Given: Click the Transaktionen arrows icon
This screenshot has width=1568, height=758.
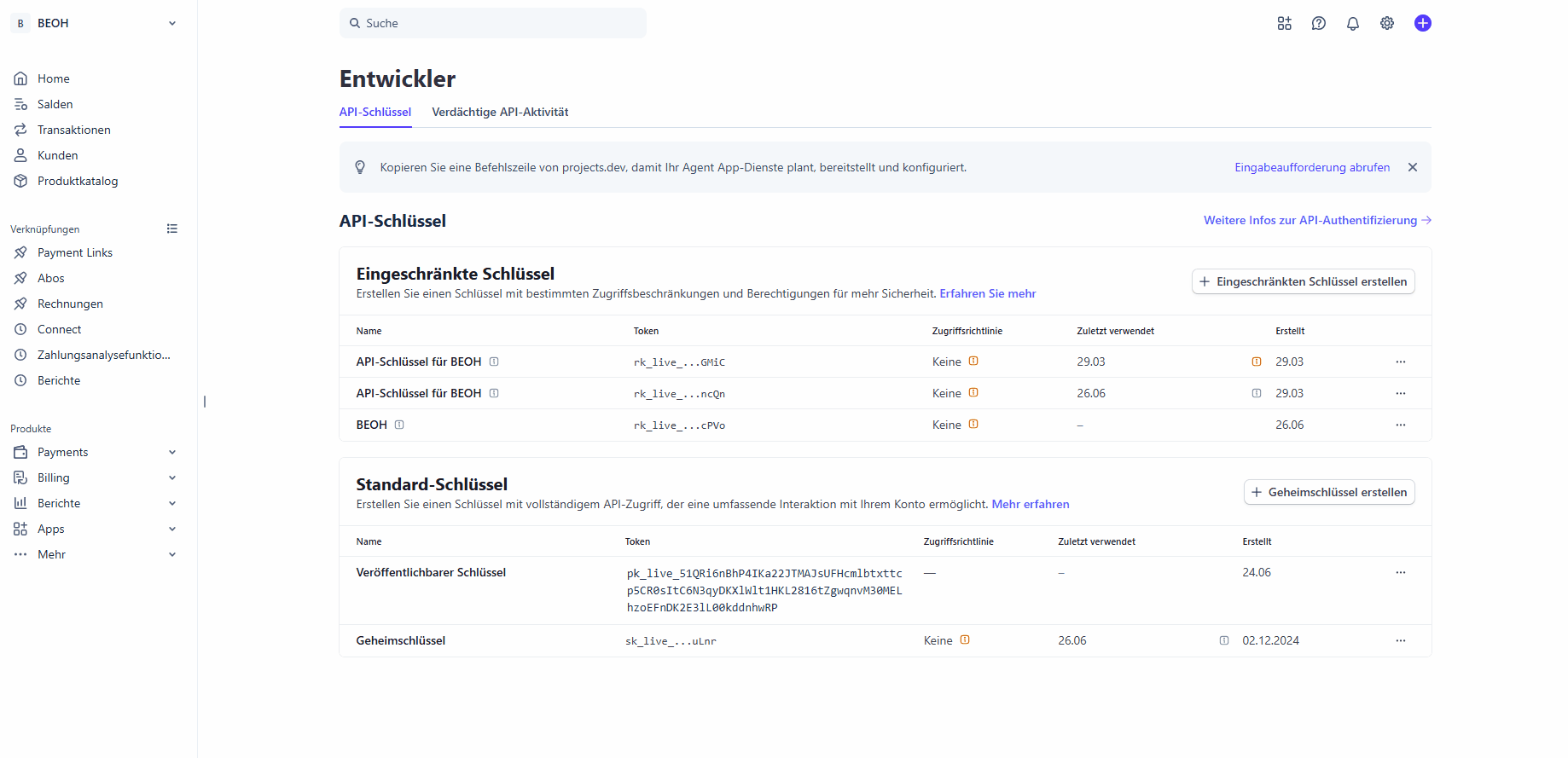Looking at the screenshot, I should 20,130.
